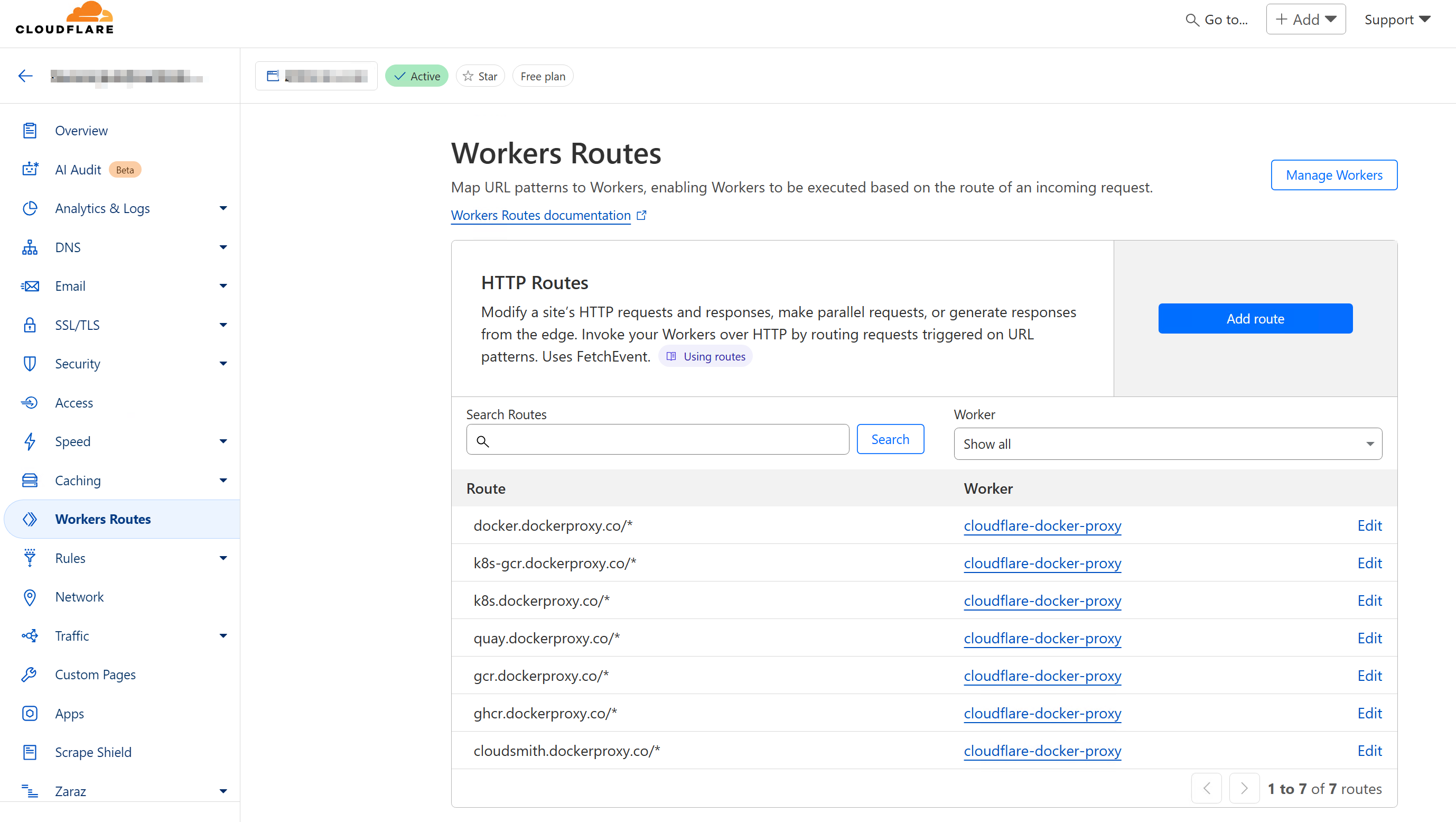
Task: Edit the cloudsmith.dockerproxy.co route
Action: (1369, 751)
